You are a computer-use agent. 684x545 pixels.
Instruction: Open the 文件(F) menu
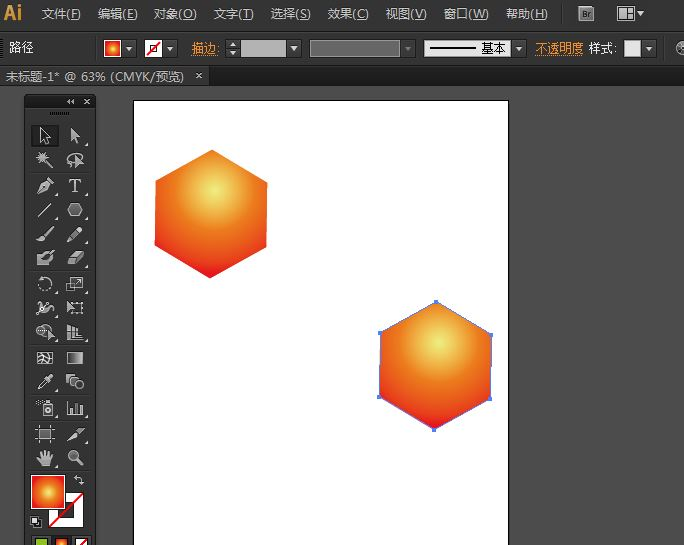point(61,14)
